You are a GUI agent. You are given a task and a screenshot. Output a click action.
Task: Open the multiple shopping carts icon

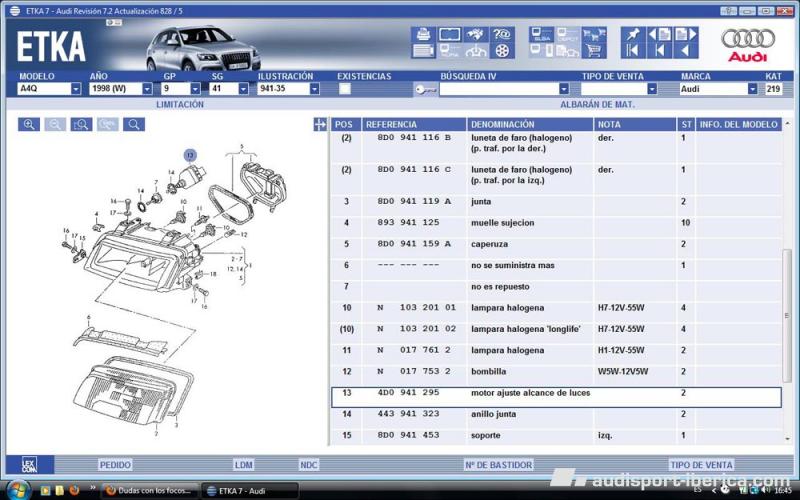[594, 35]
